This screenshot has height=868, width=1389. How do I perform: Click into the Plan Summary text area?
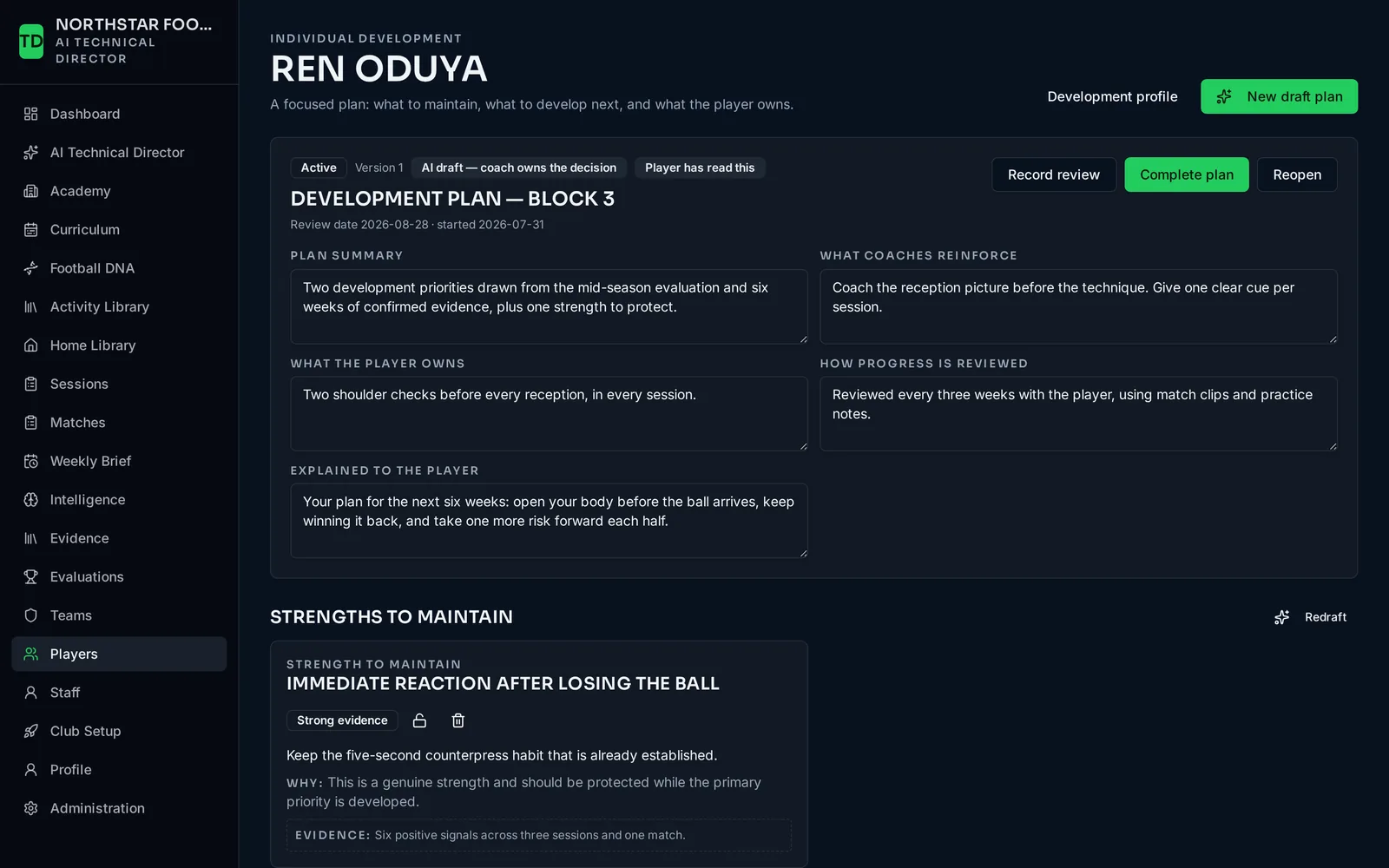[x=549, y=306]
